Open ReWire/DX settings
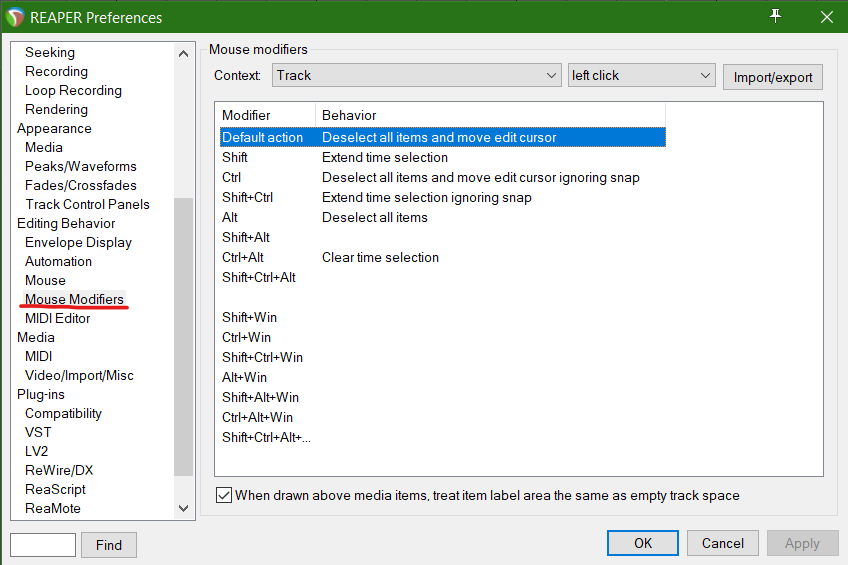This screenshot has width=848, height=565. pyautogui.click(x=59, y=470)
